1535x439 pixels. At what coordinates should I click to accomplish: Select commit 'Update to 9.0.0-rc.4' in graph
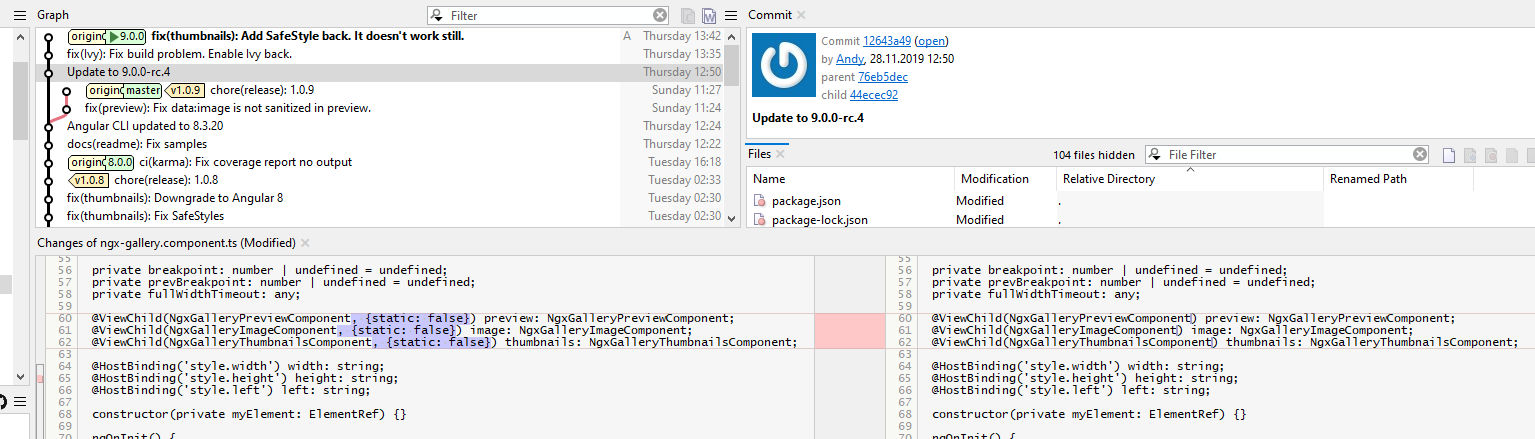pyautogui.click(x=380, y=71)
